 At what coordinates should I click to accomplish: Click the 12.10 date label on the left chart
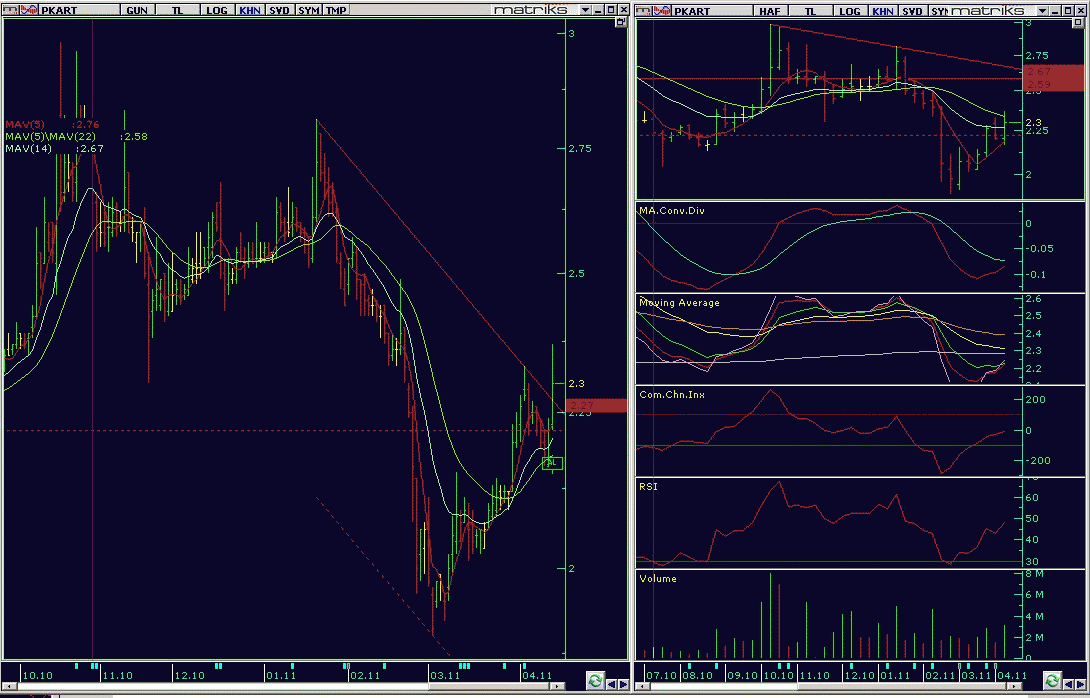(x=190, y=675)
